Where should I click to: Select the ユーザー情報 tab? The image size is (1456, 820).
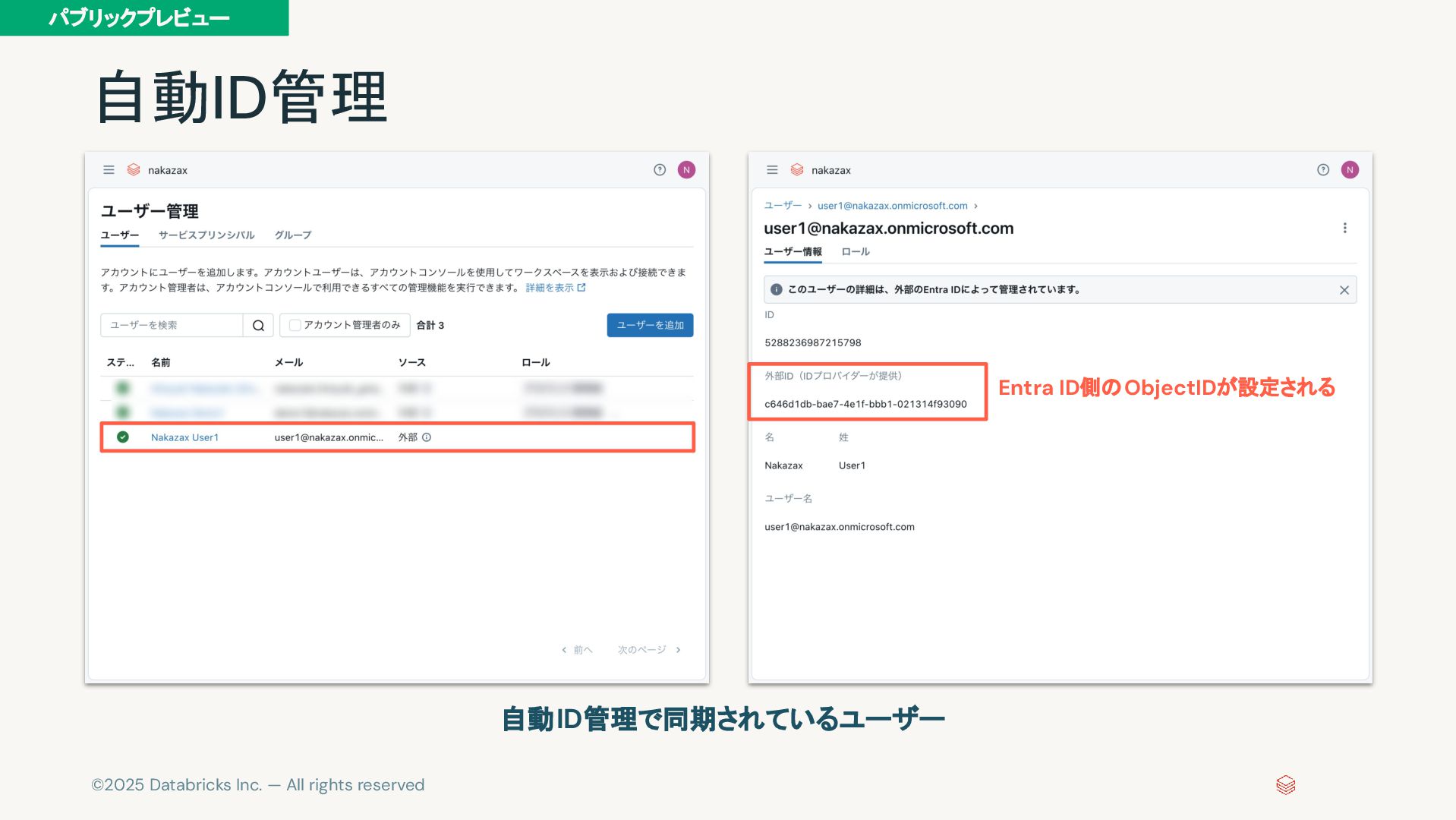[793, 252]
